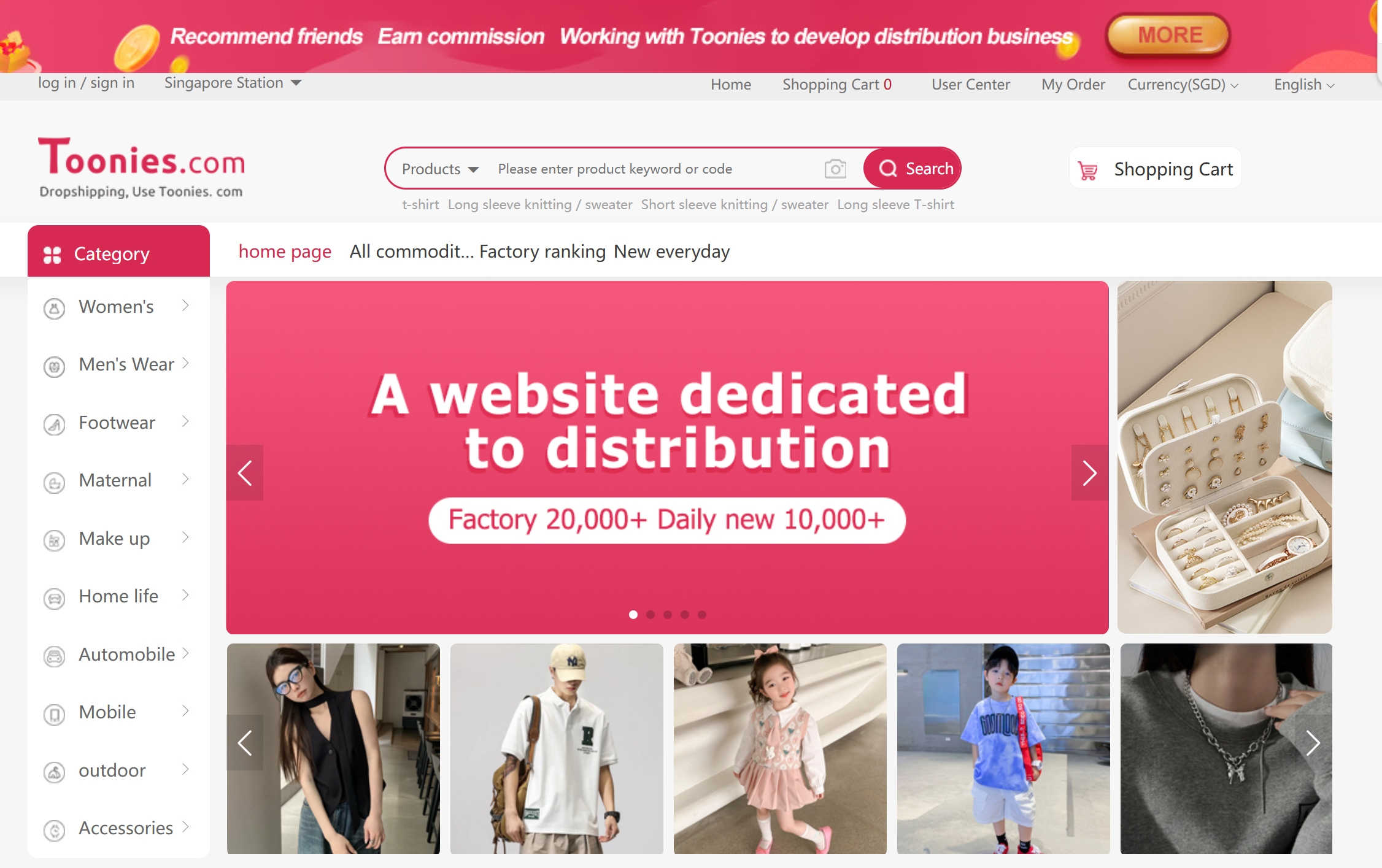1382x868 pixels.
Task: Select the third banner carousel dot
Action: [668, 614]
